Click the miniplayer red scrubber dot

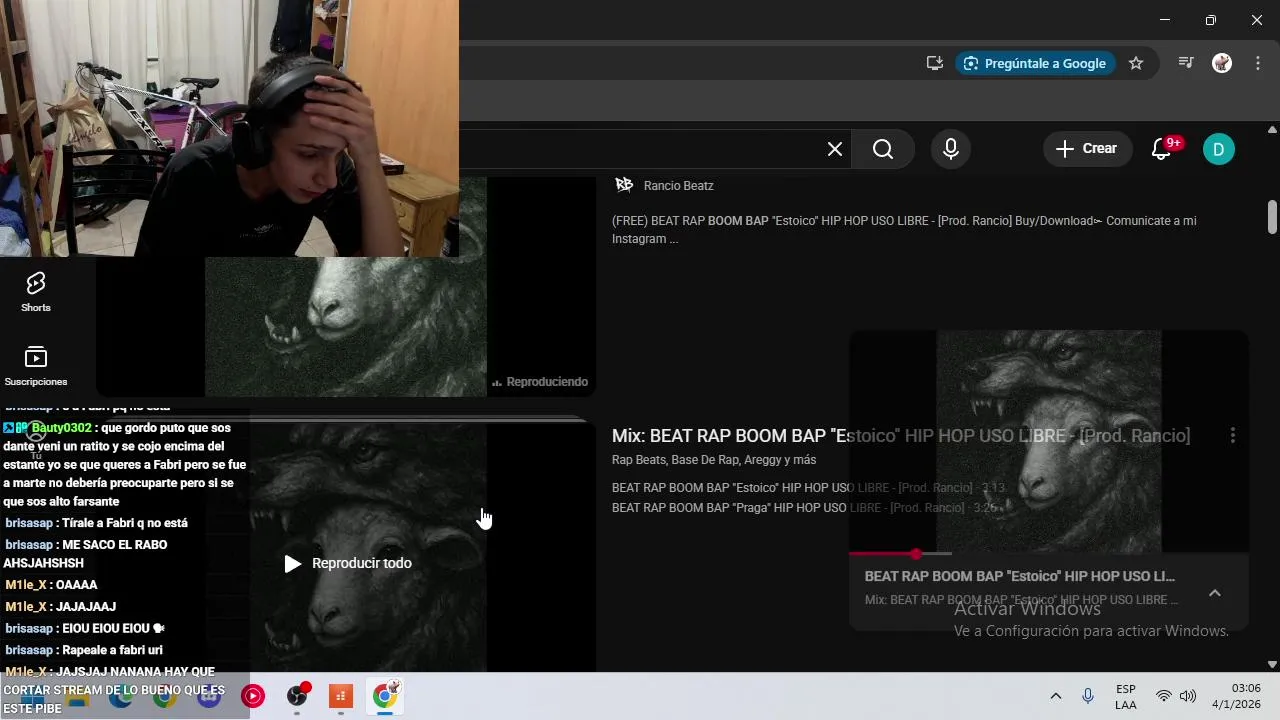coord(916,553)
